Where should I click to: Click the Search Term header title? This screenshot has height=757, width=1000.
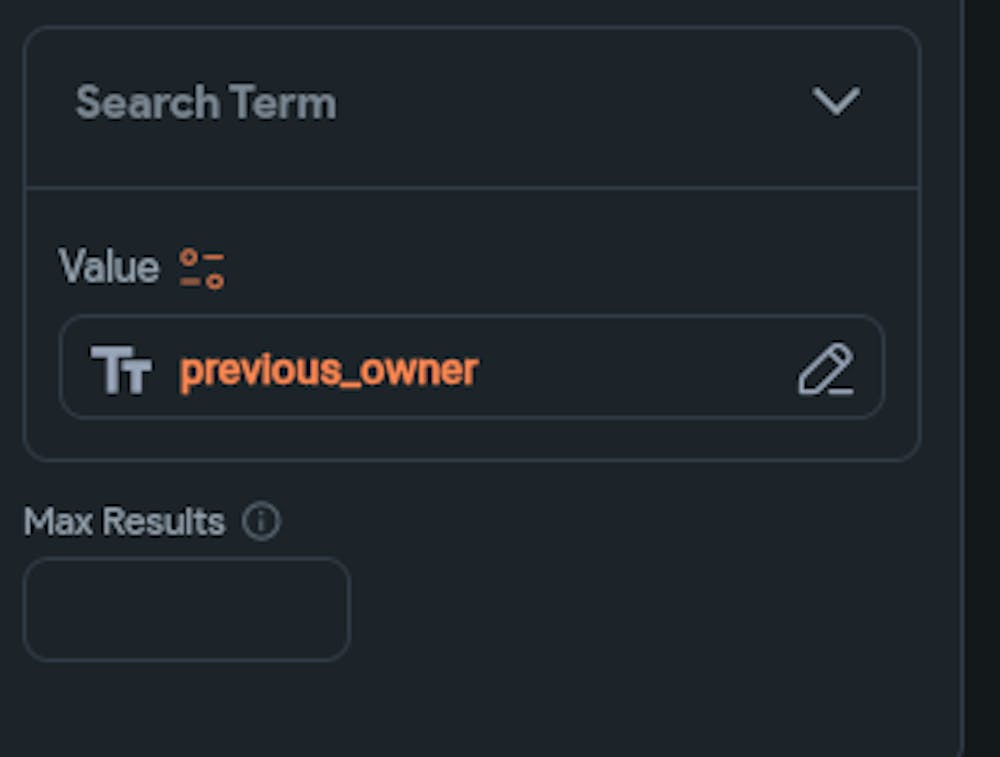[x=206, y=103]
